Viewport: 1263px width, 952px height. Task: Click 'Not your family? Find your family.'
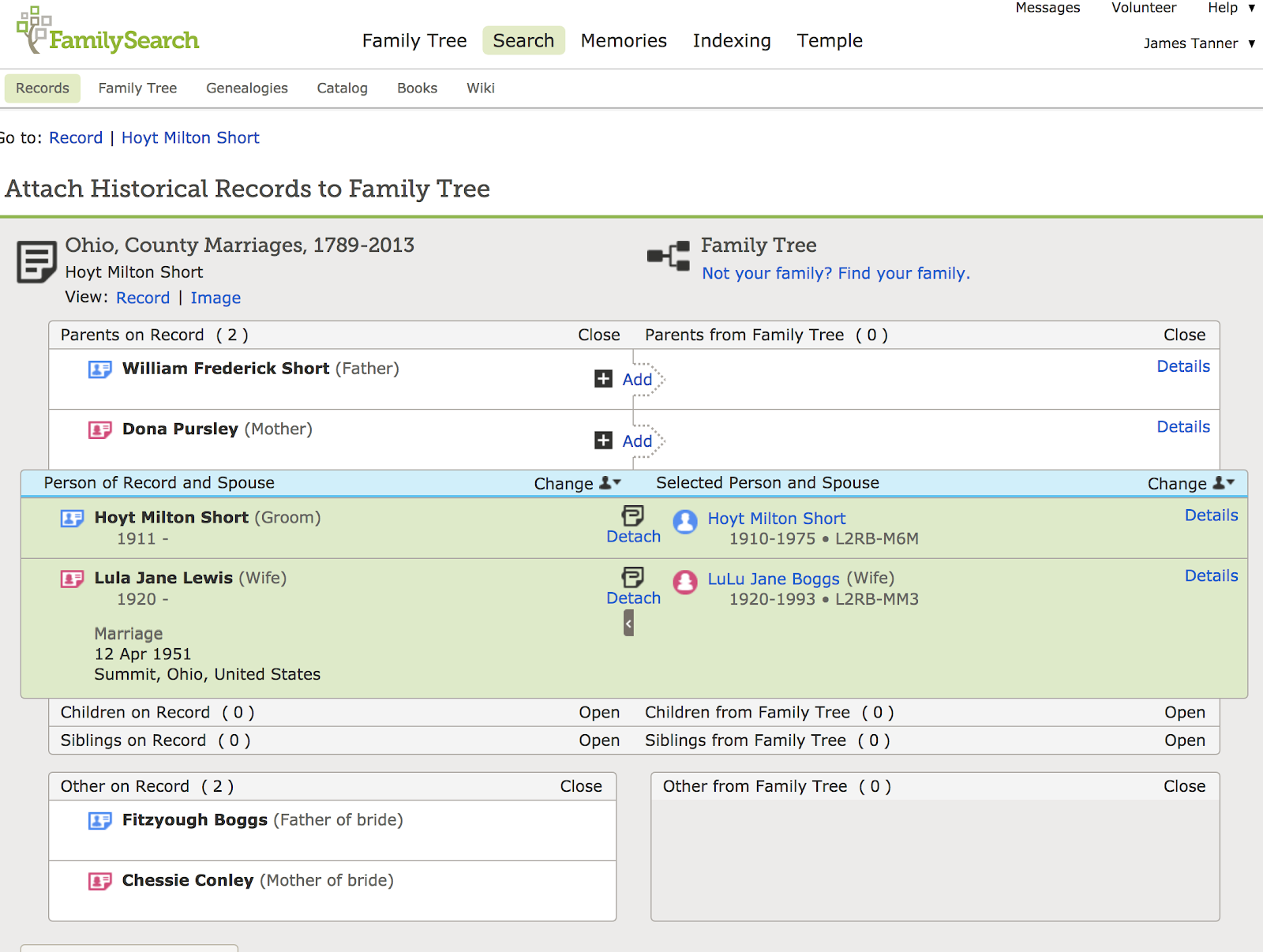[836, 273]
